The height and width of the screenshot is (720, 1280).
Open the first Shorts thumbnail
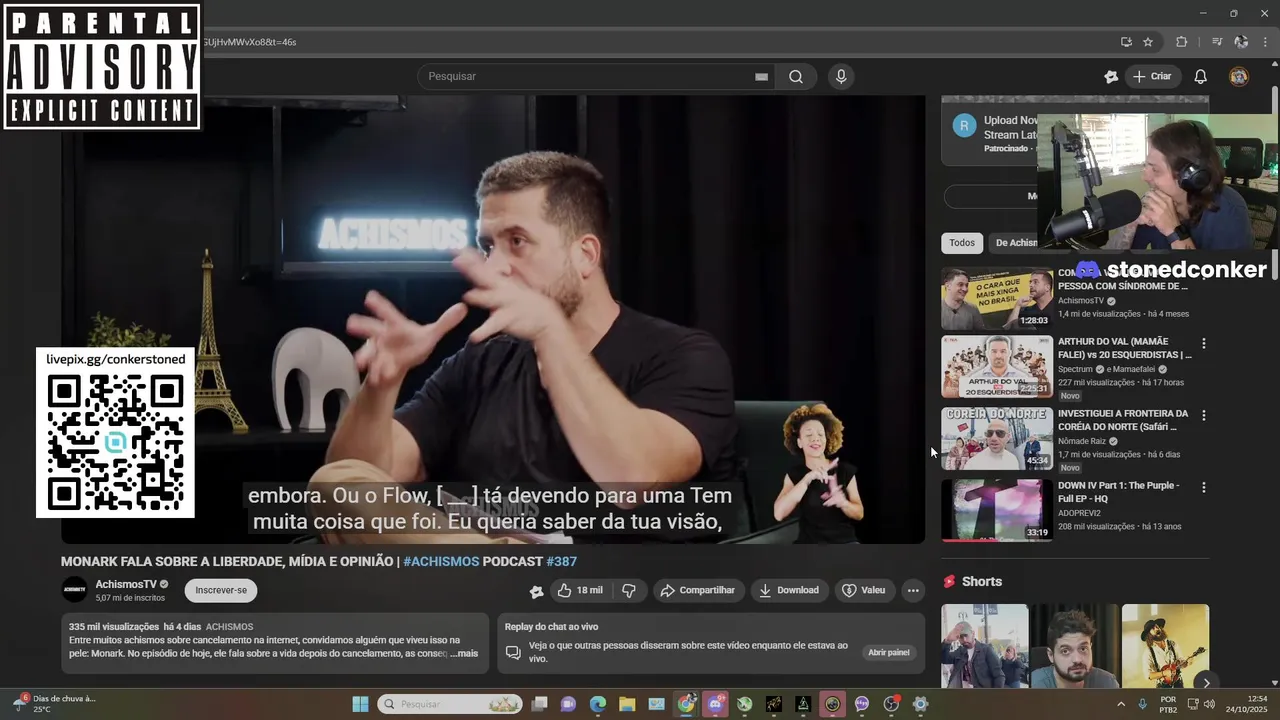point(985,645)
